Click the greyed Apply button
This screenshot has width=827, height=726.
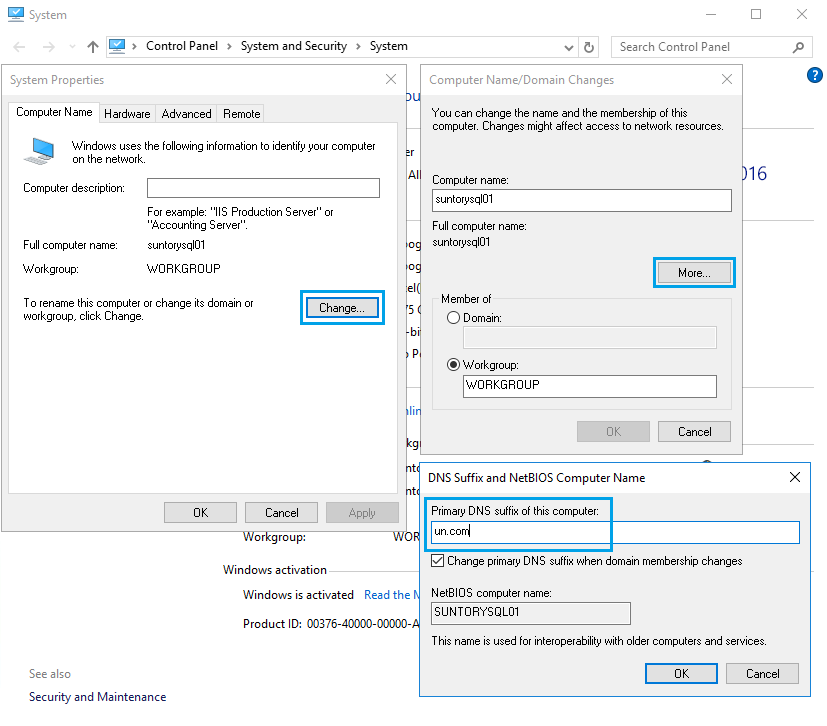click(362, 512)
